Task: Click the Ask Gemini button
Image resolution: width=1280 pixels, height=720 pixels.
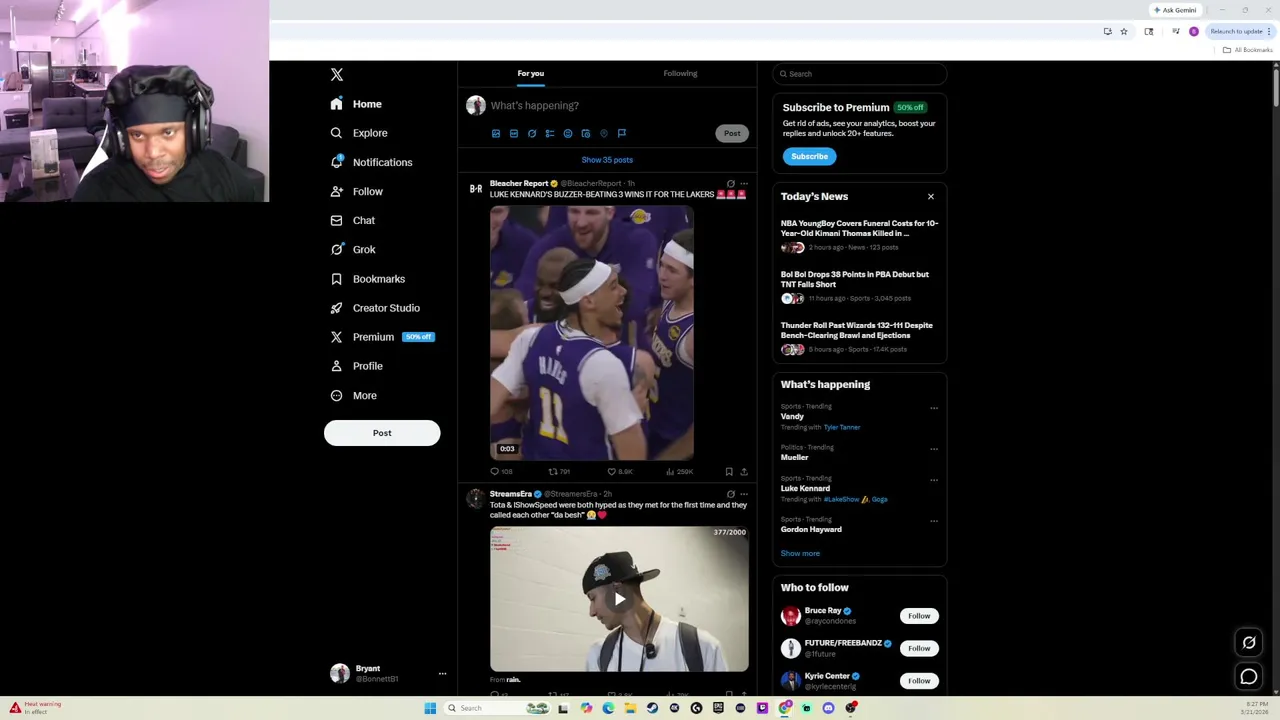Action: point(1175,10)
